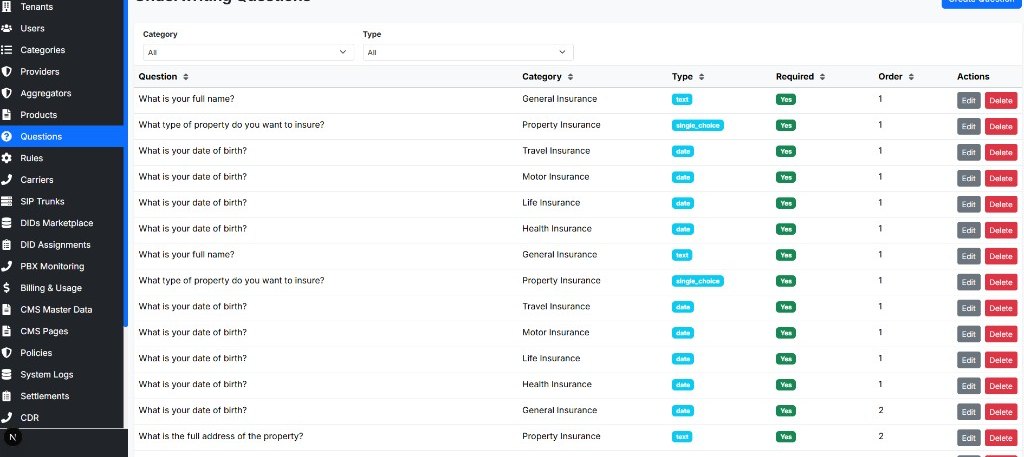This screenshot has width=1024, height=457.
Task: Delete the General Insurance order 2 question
Action: click(1000, 412)
